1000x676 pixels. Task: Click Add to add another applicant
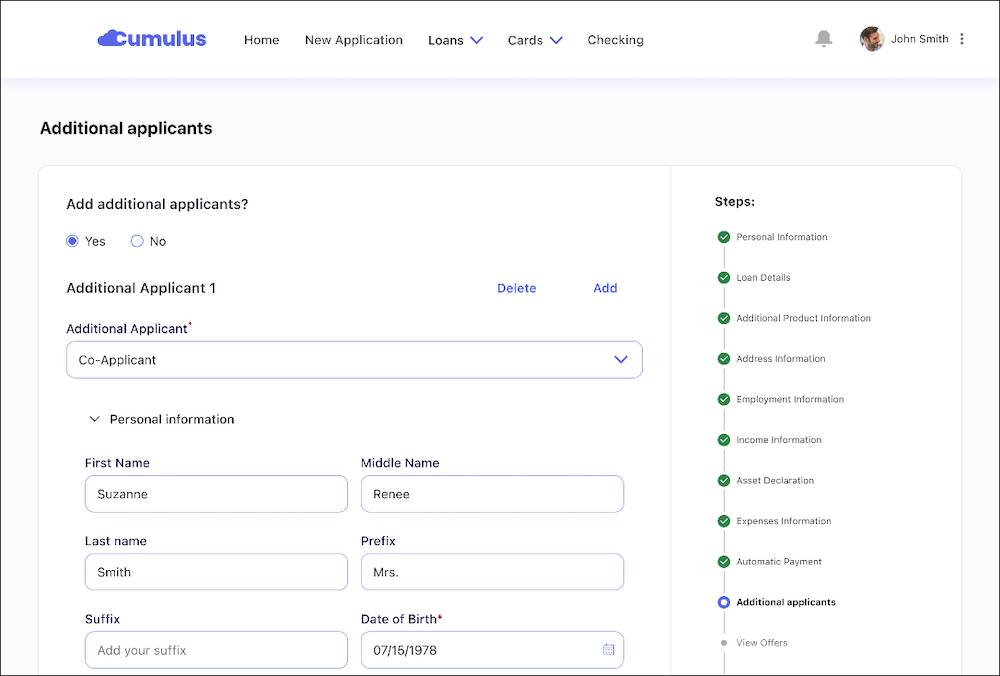point(605,288)
